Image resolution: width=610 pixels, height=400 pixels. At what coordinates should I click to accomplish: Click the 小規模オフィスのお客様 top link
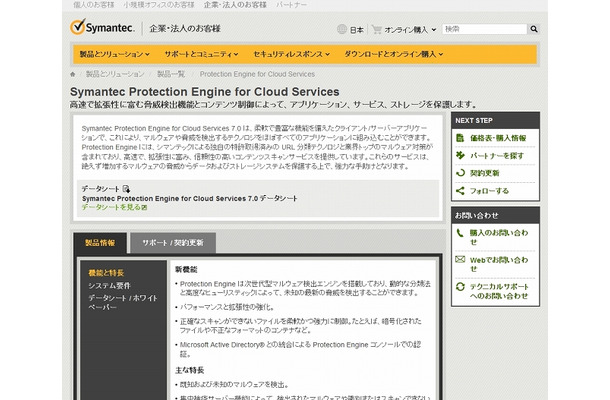pyautogui.click(x=159, y=5)
